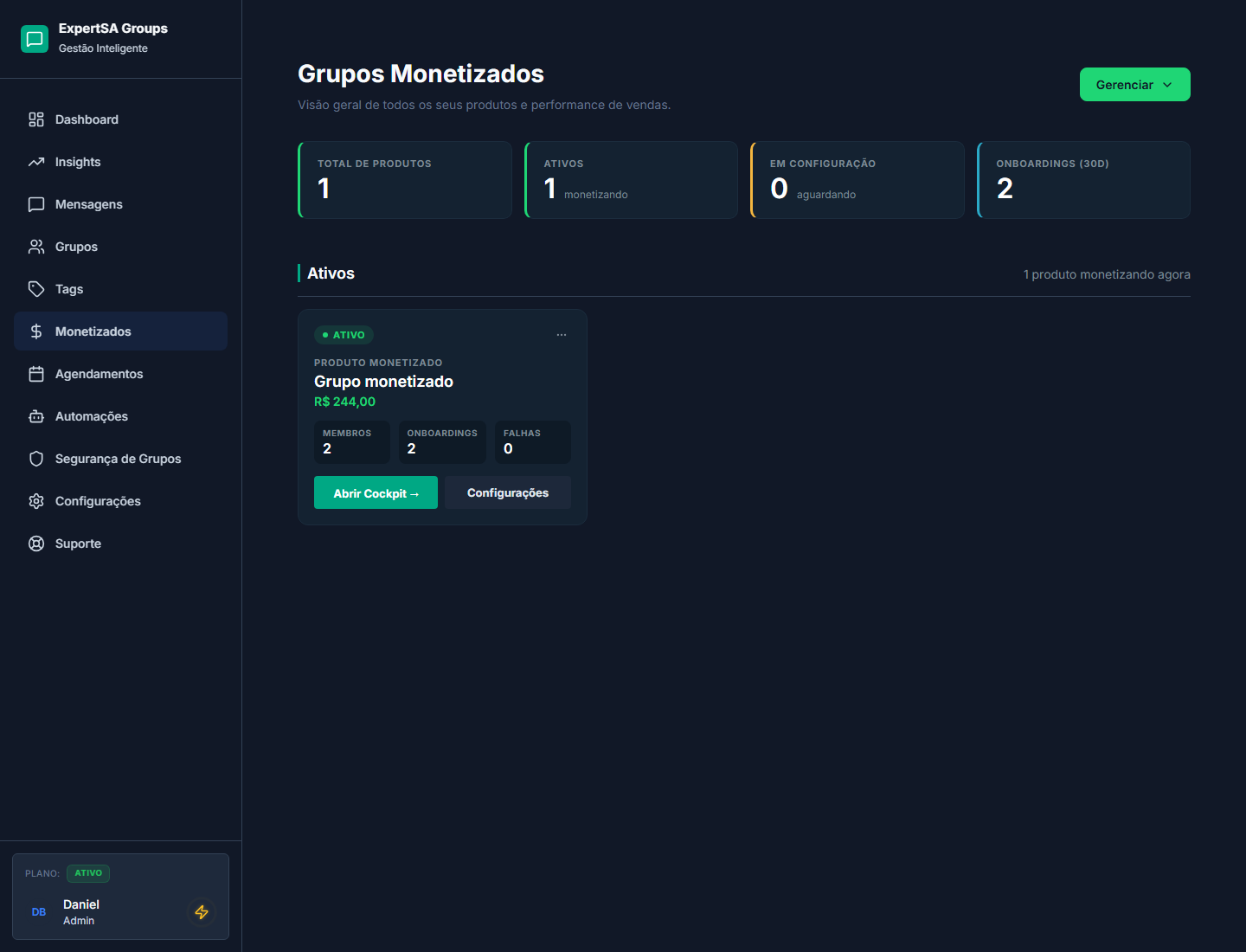Open Mensagens from the sidebar
Screen dimensions: 1246x952
120,204
